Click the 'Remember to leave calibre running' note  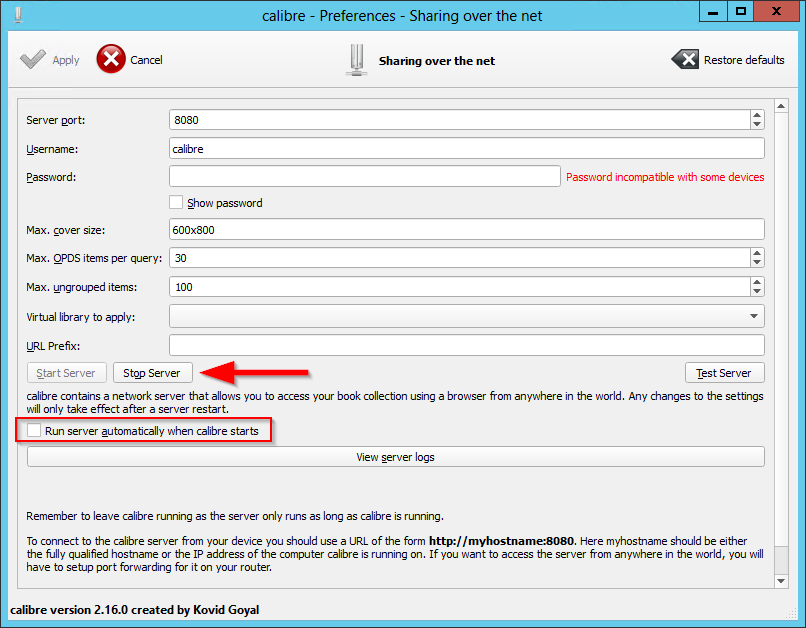[235, 516]
